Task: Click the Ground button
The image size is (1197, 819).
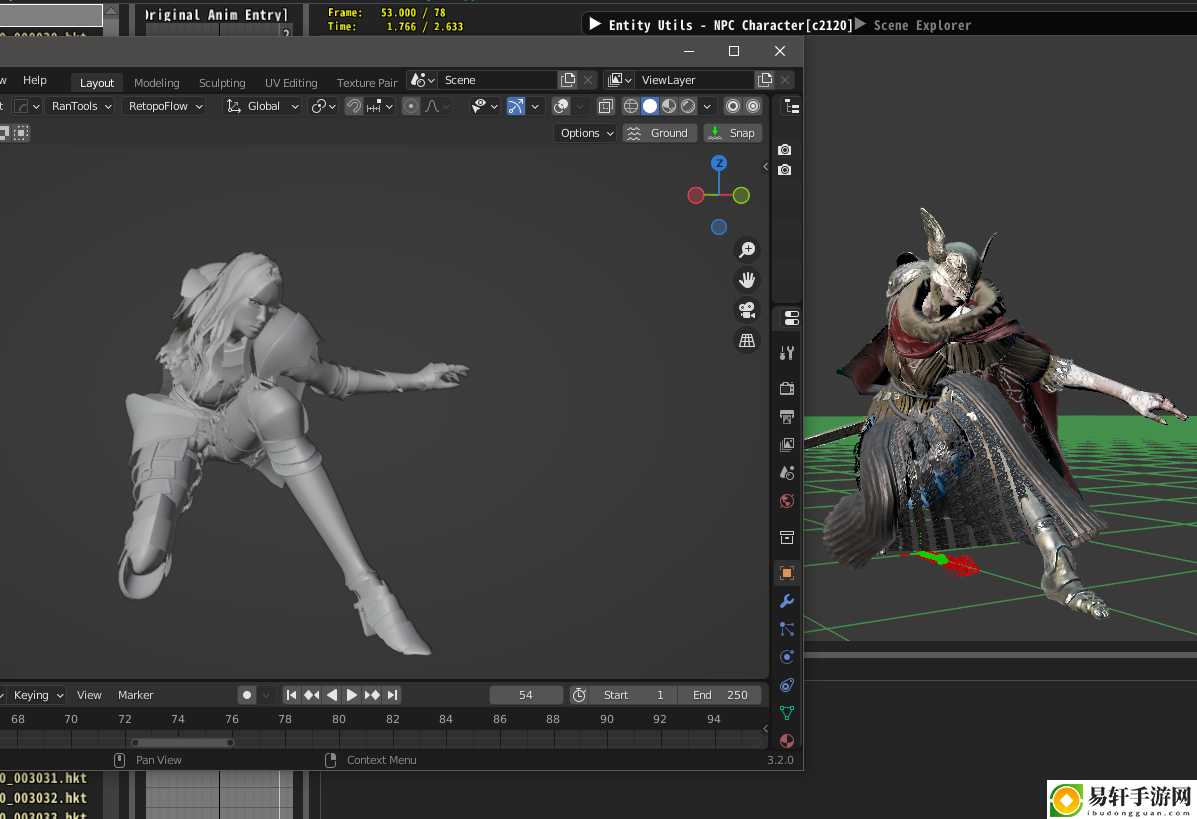Action: click(660, 133)
